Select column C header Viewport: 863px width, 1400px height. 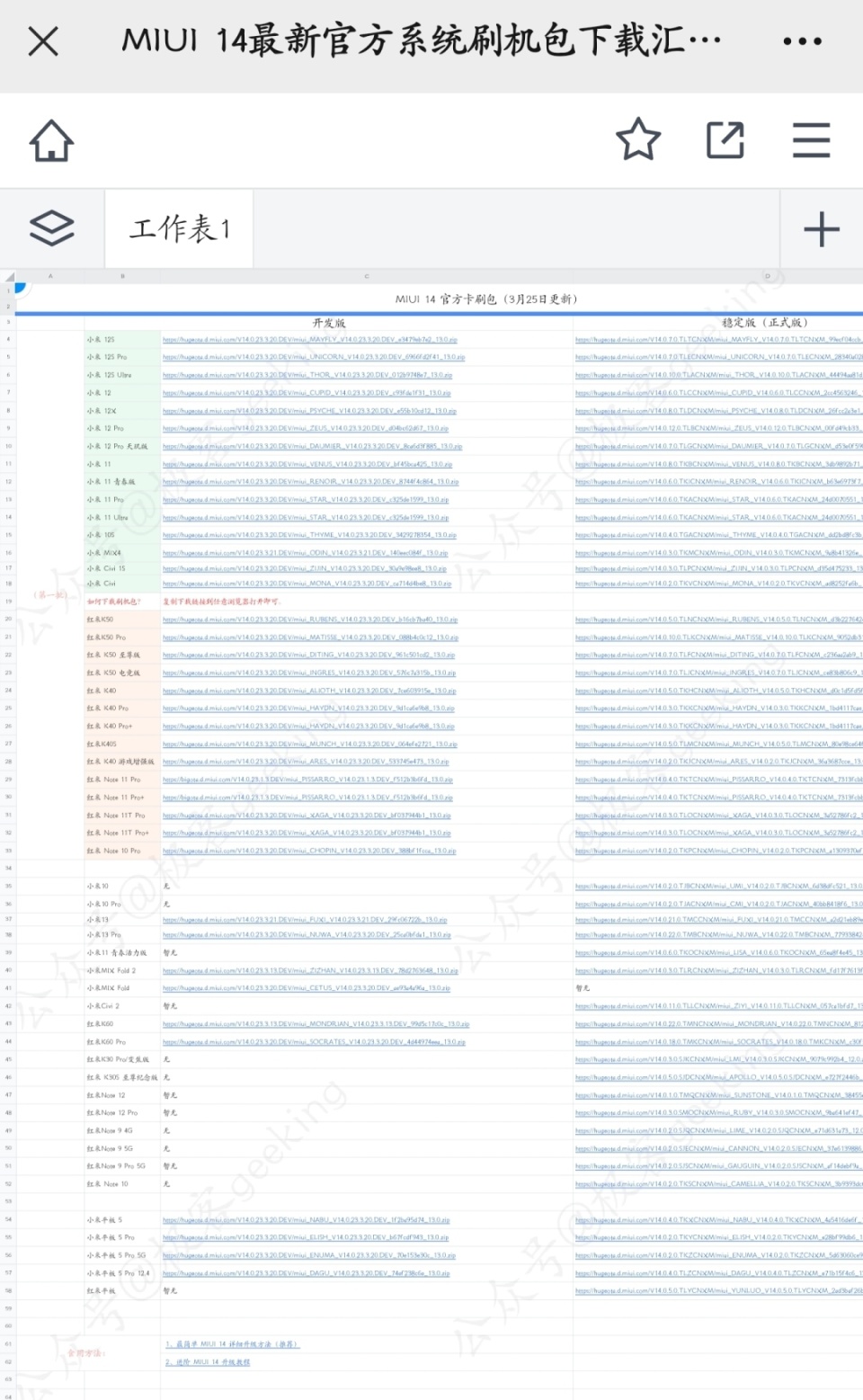(x=367, y=276)
